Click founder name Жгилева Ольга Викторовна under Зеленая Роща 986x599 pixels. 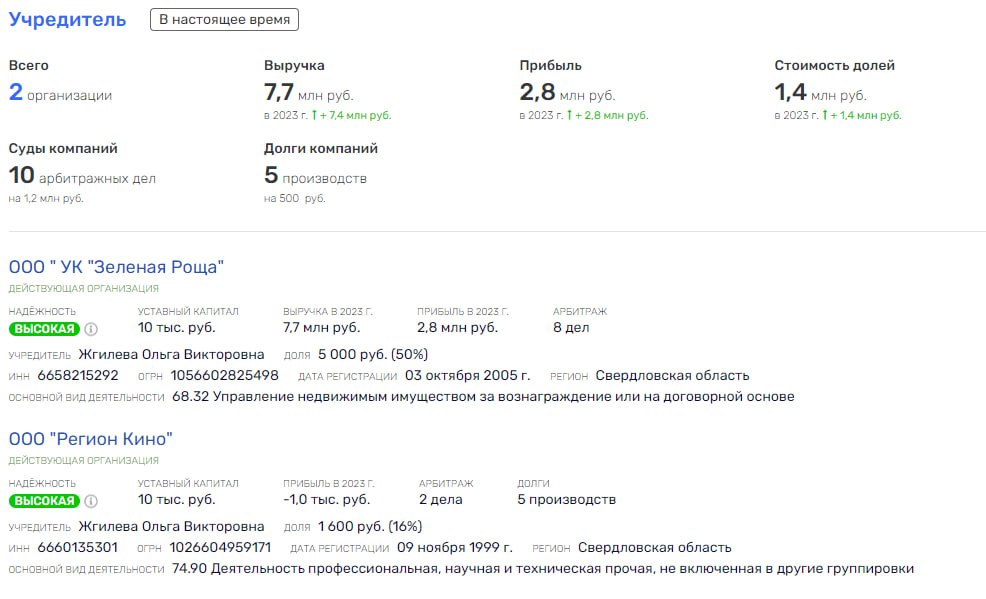pos(171,354)
